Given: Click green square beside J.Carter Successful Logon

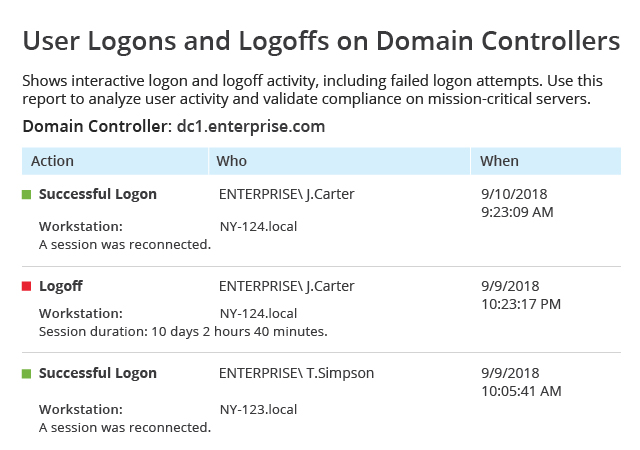Looking at the screenshot, I should pyautogui.click(x=27, y=195).
